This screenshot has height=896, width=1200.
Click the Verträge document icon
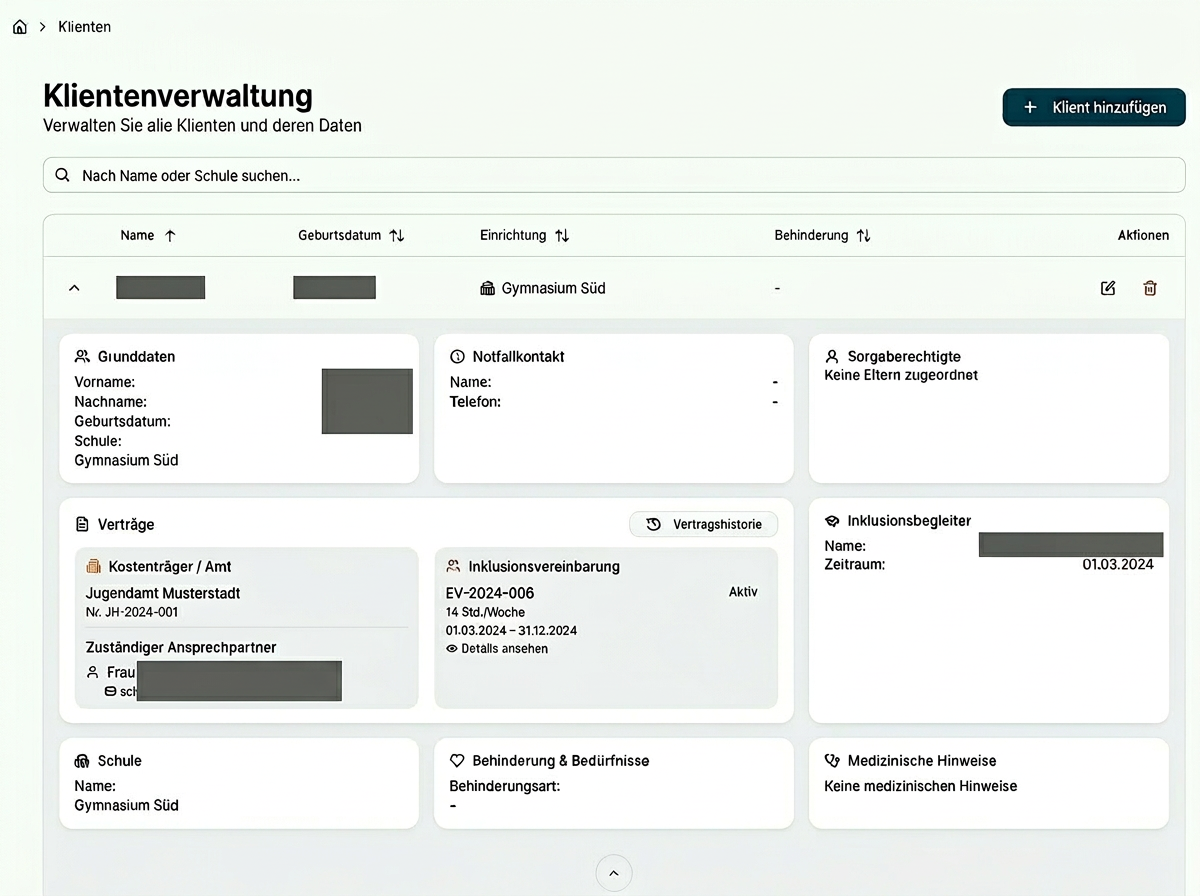tap(82, 524)
